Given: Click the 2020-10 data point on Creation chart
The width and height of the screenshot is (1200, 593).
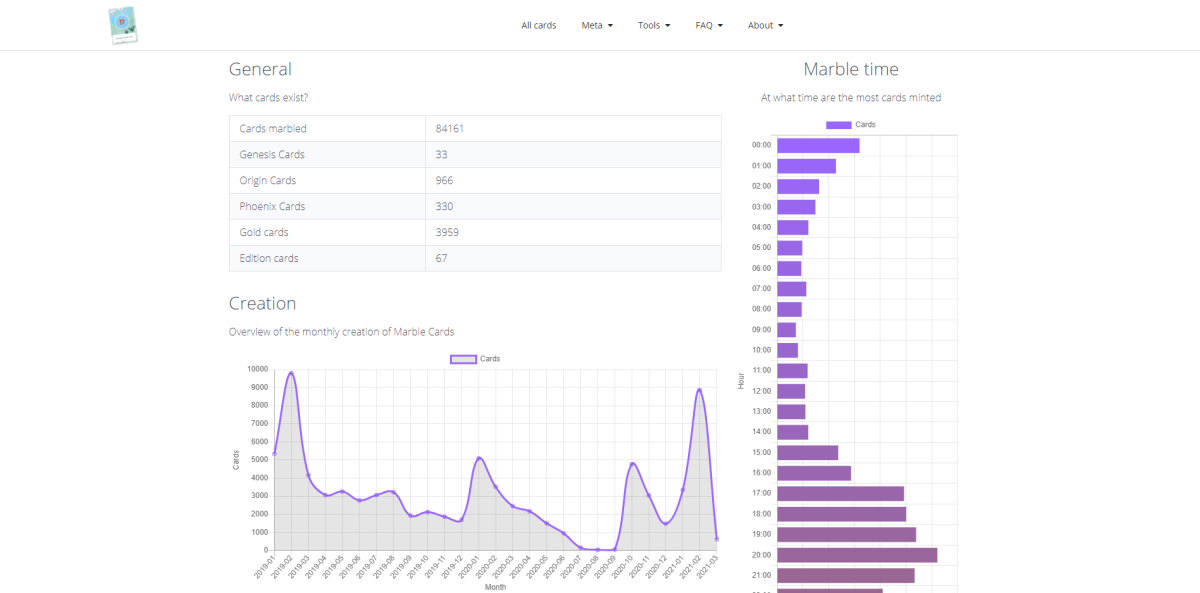Looking at the screenshot, I should click(632, 464).
